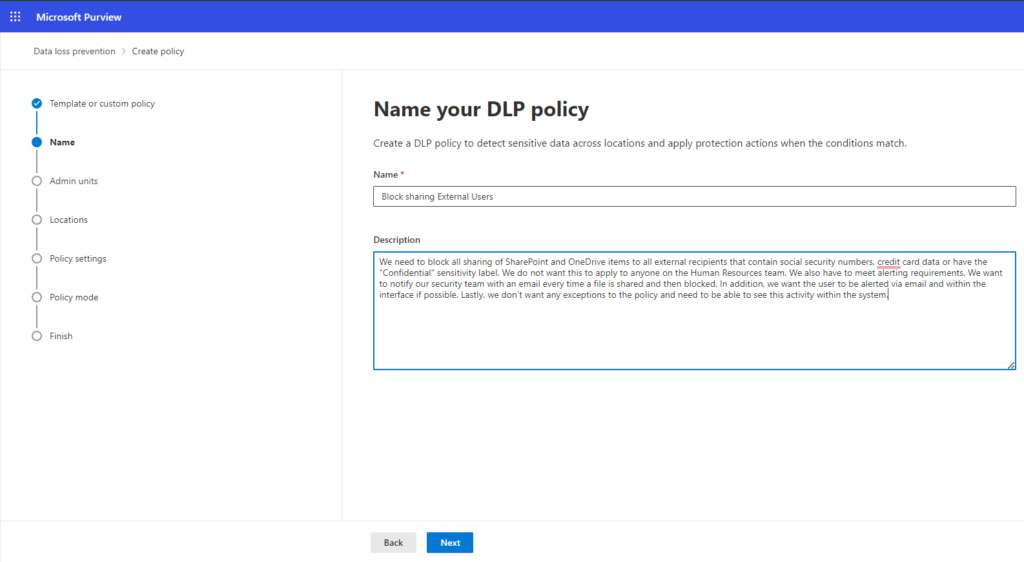This screenshot has width=1024, height=562.
Task: Jump to the Admin units step
Action: (74, 181)
